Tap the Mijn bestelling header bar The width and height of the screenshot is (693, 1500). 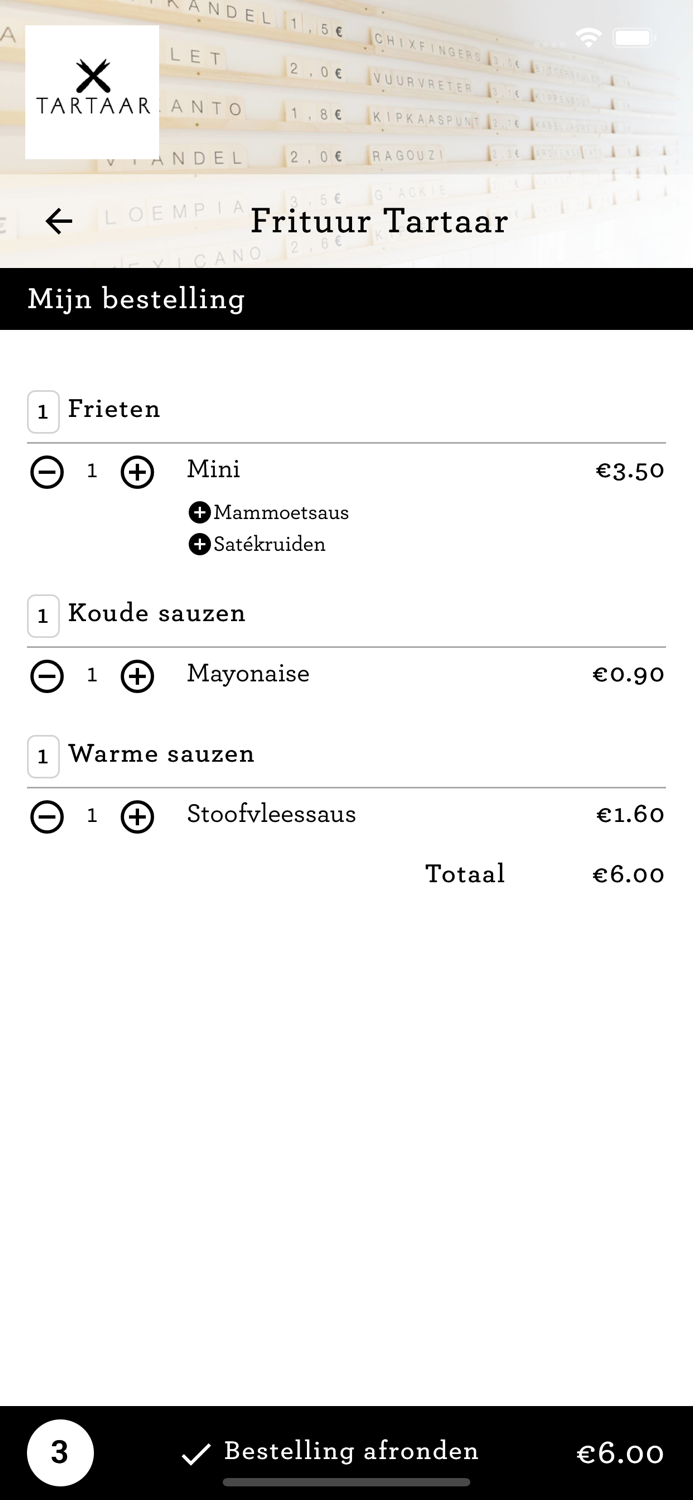click(x=346, y=299)
